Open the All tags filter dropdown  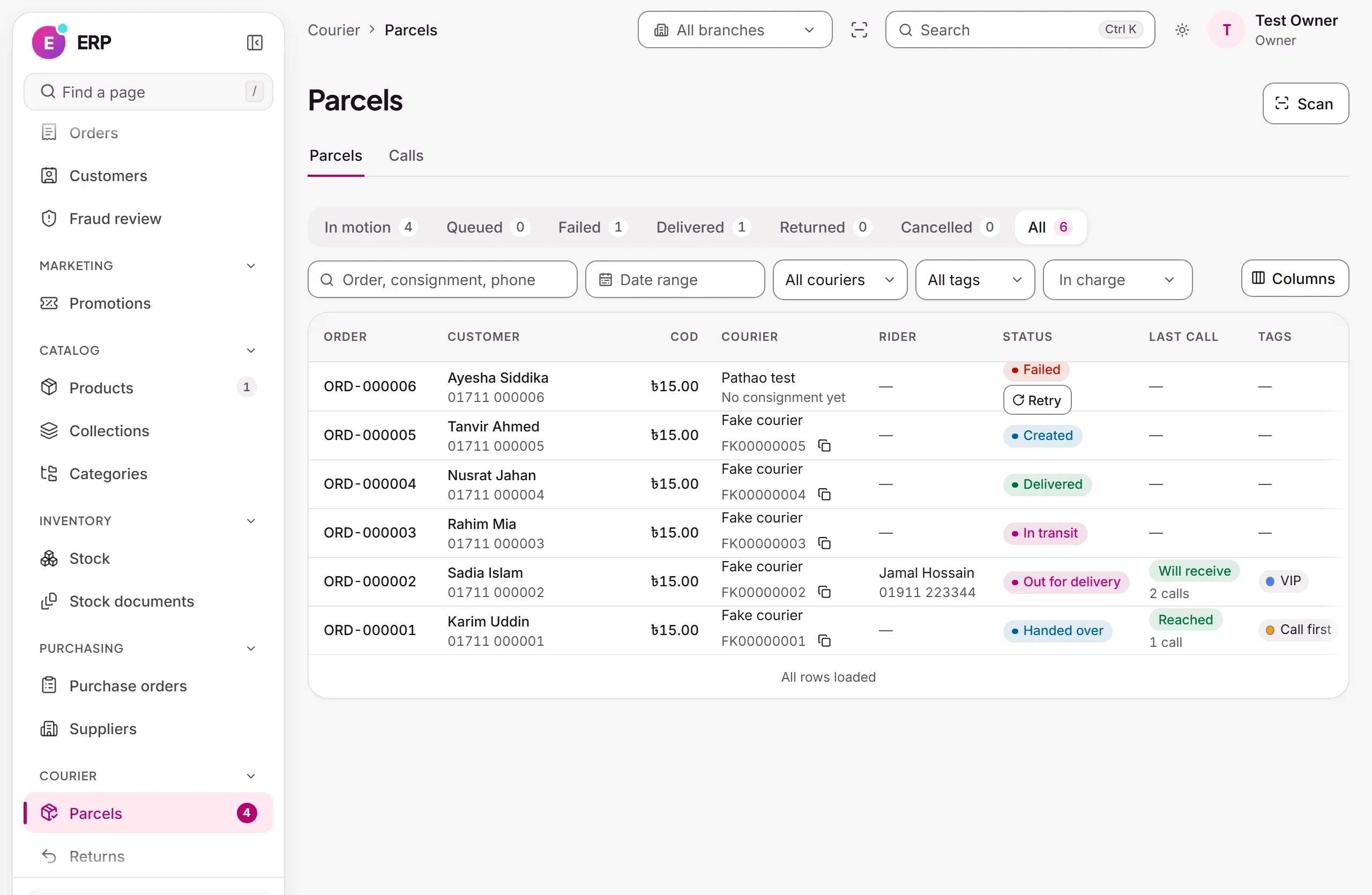[974, 280]
